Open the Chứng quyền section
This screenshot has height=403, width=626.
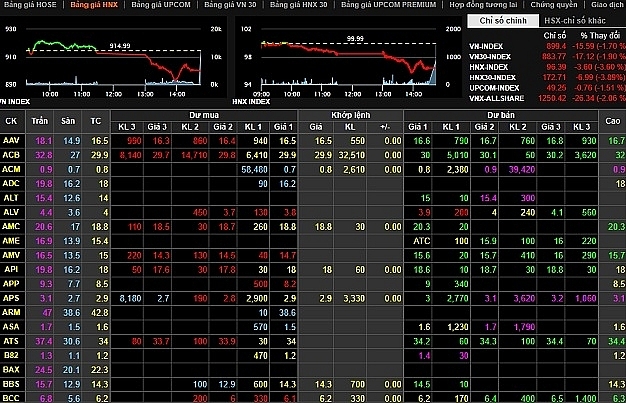554,5
